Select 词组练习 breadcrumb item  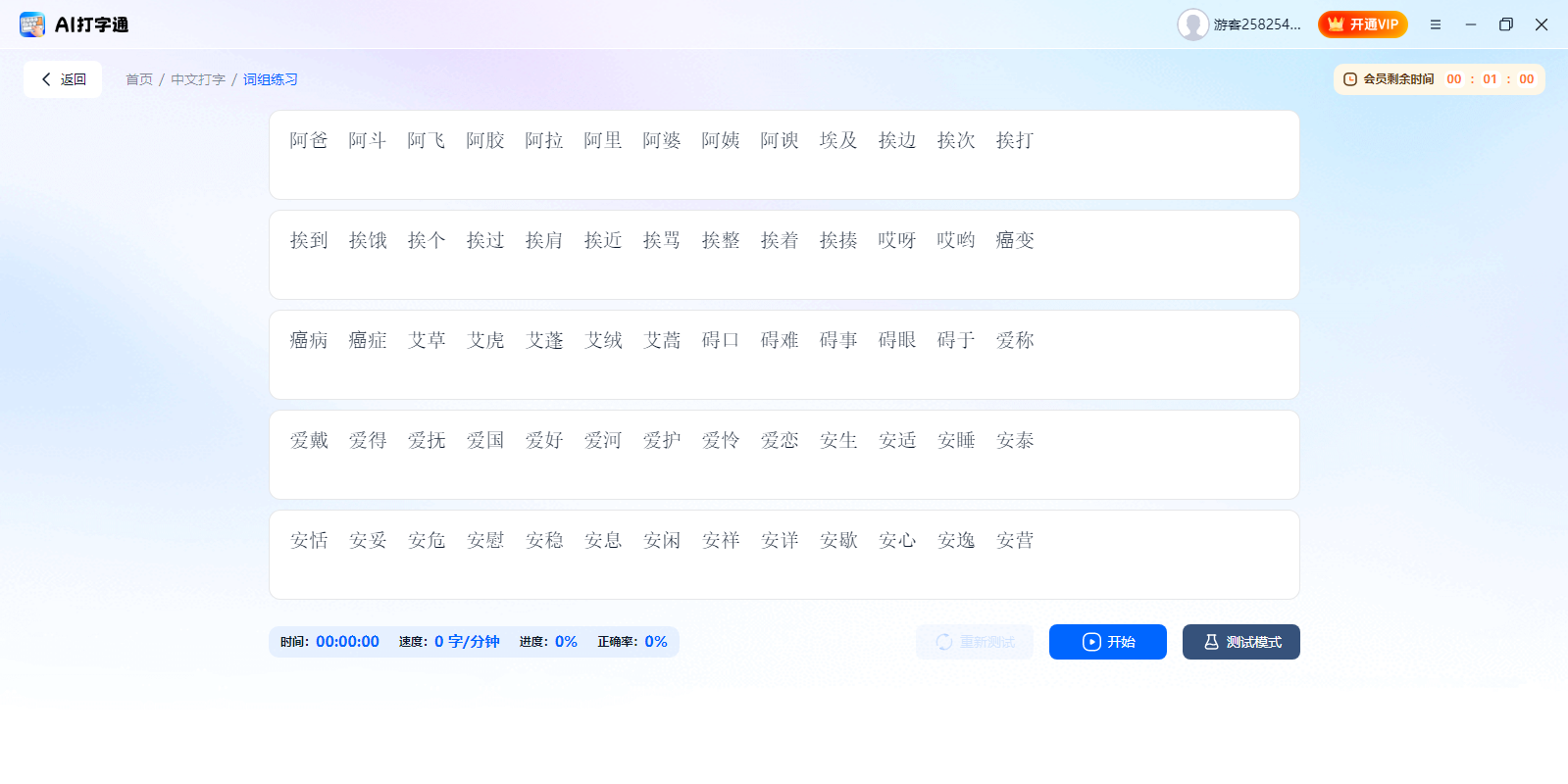(271, 79)
